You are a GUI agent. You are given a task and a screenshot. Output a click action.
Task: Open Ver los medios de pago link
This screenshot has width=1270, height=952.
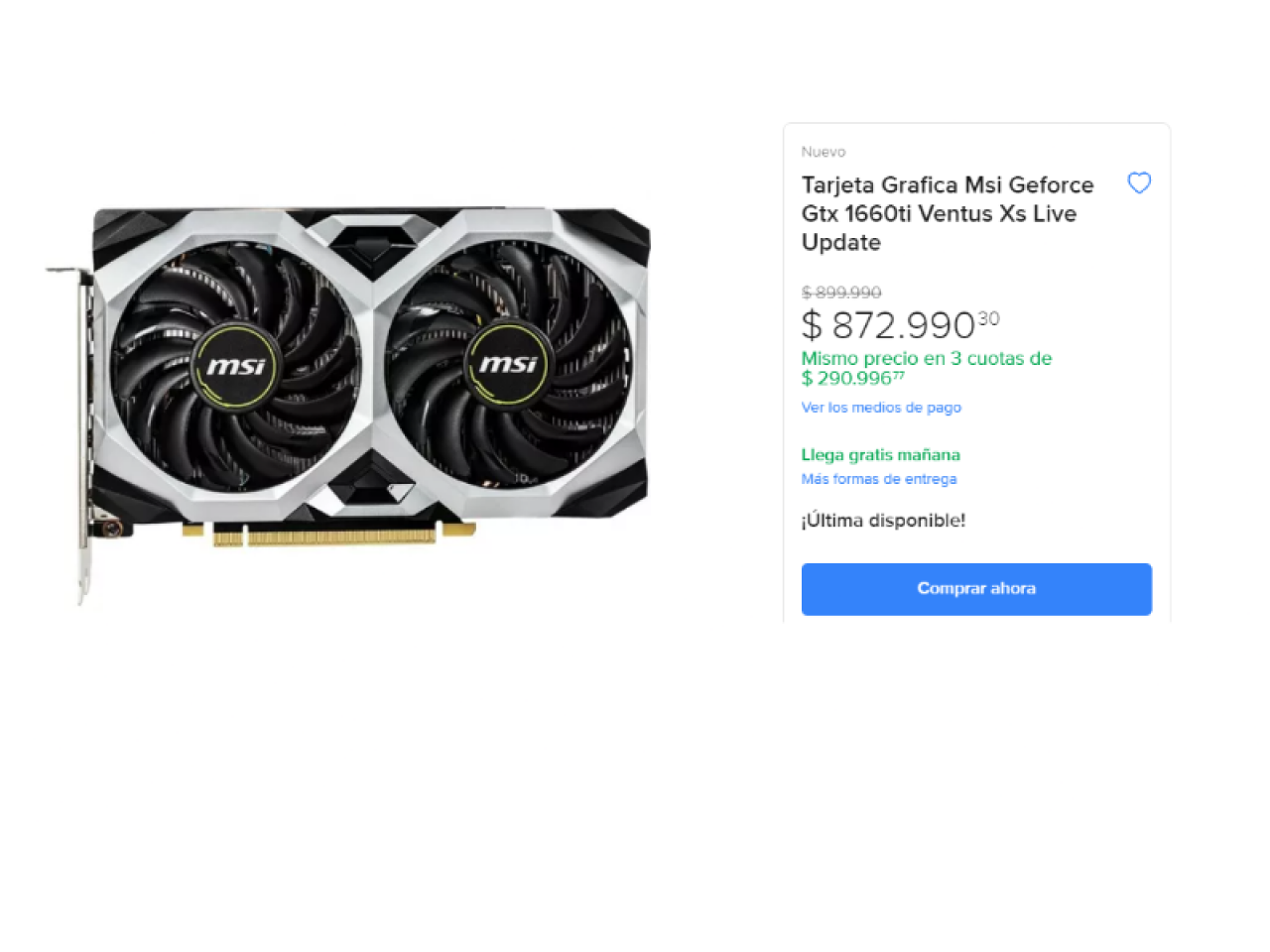pyautogui.click(x=881, y=408)
